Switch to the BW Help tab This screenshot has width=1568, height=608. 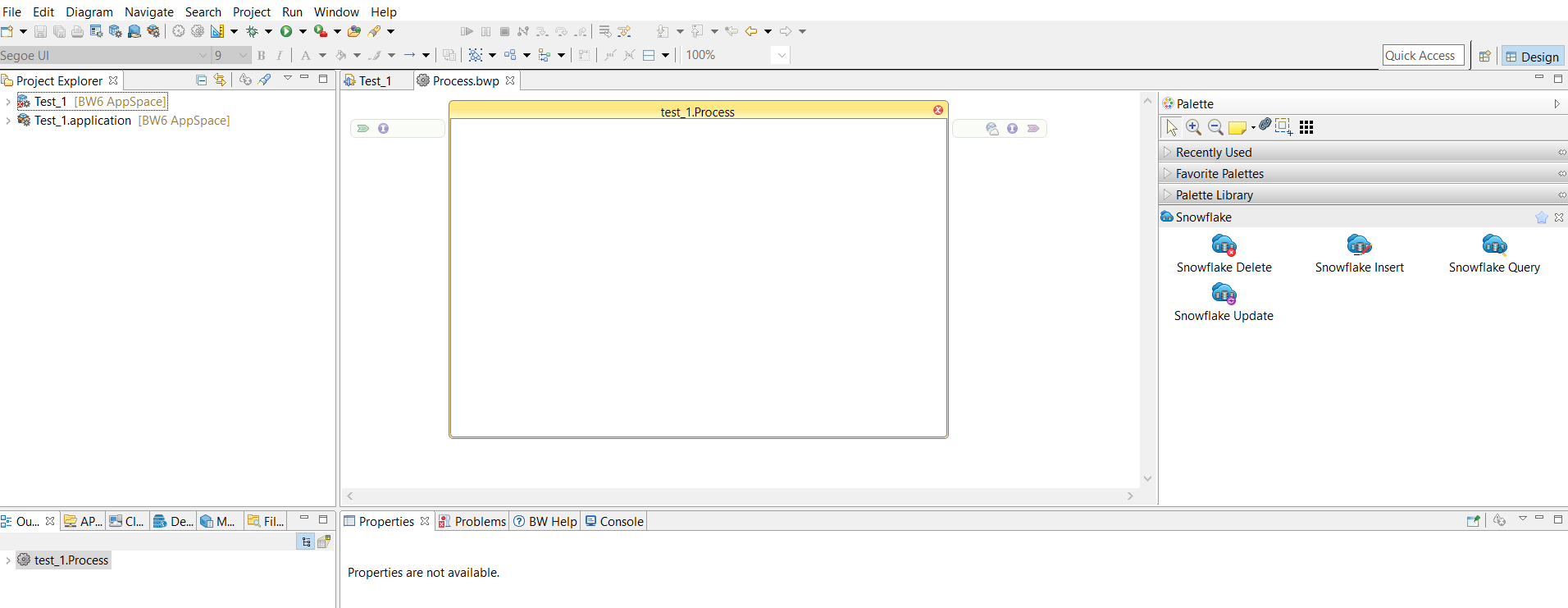pos(545,521)
